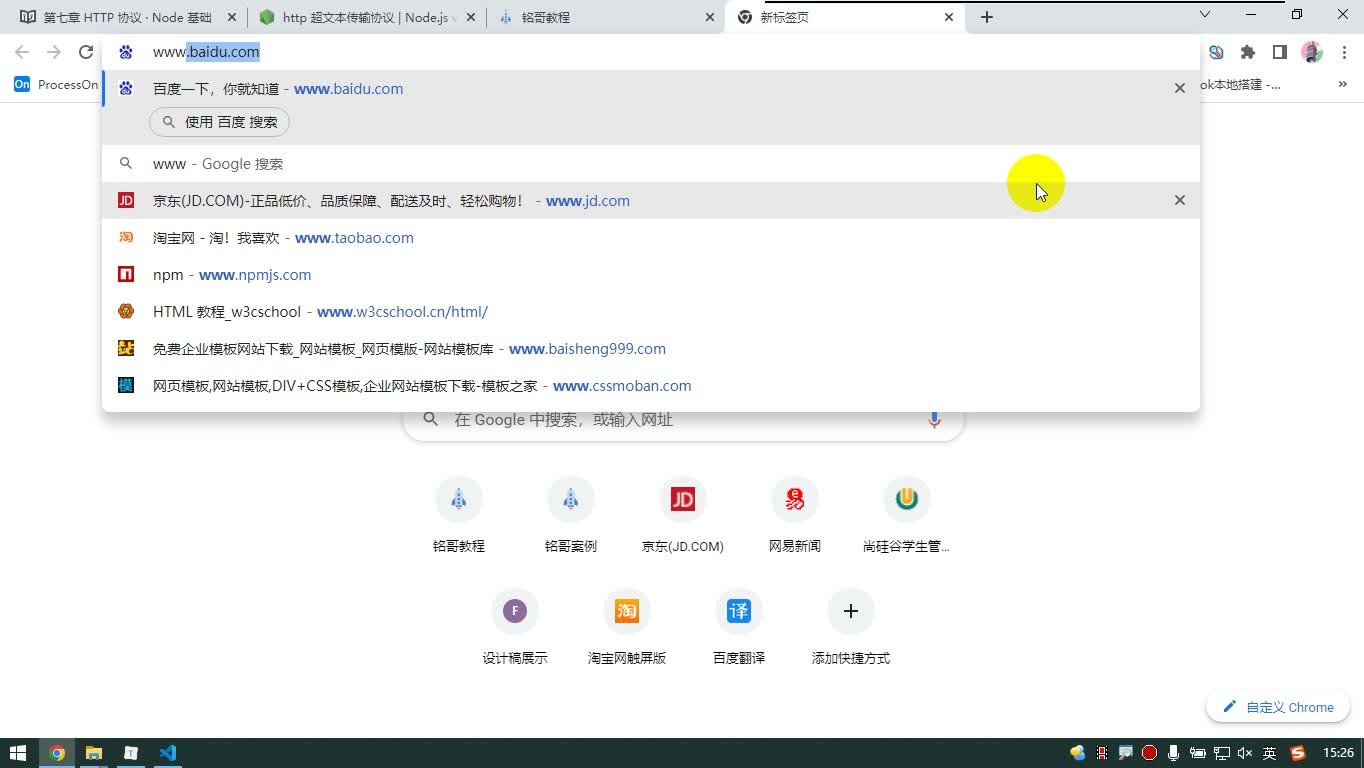Close the 新标签页 tab
1364x768 pixels.
click(949, 17)
